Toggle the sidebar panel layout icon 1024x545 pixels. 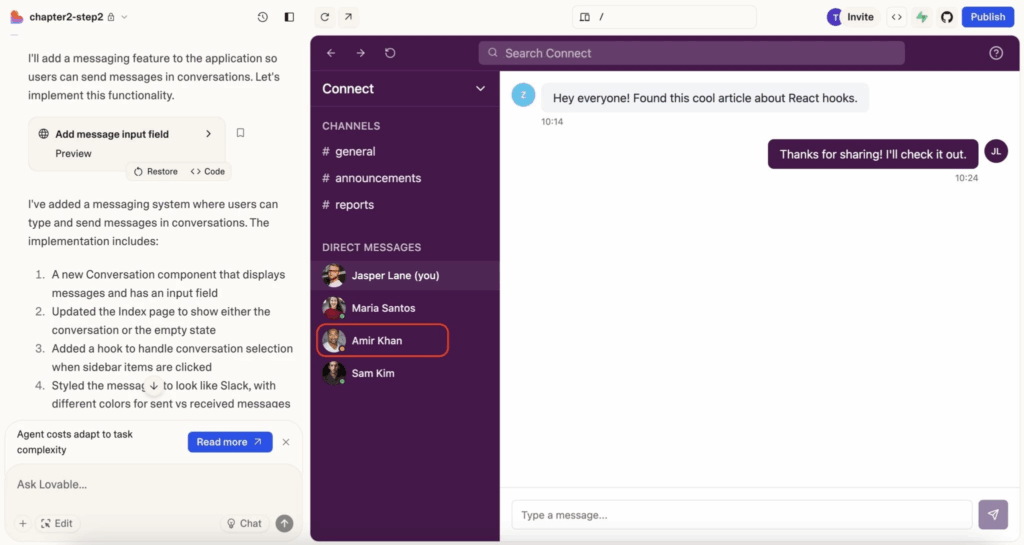pos(289,17)
